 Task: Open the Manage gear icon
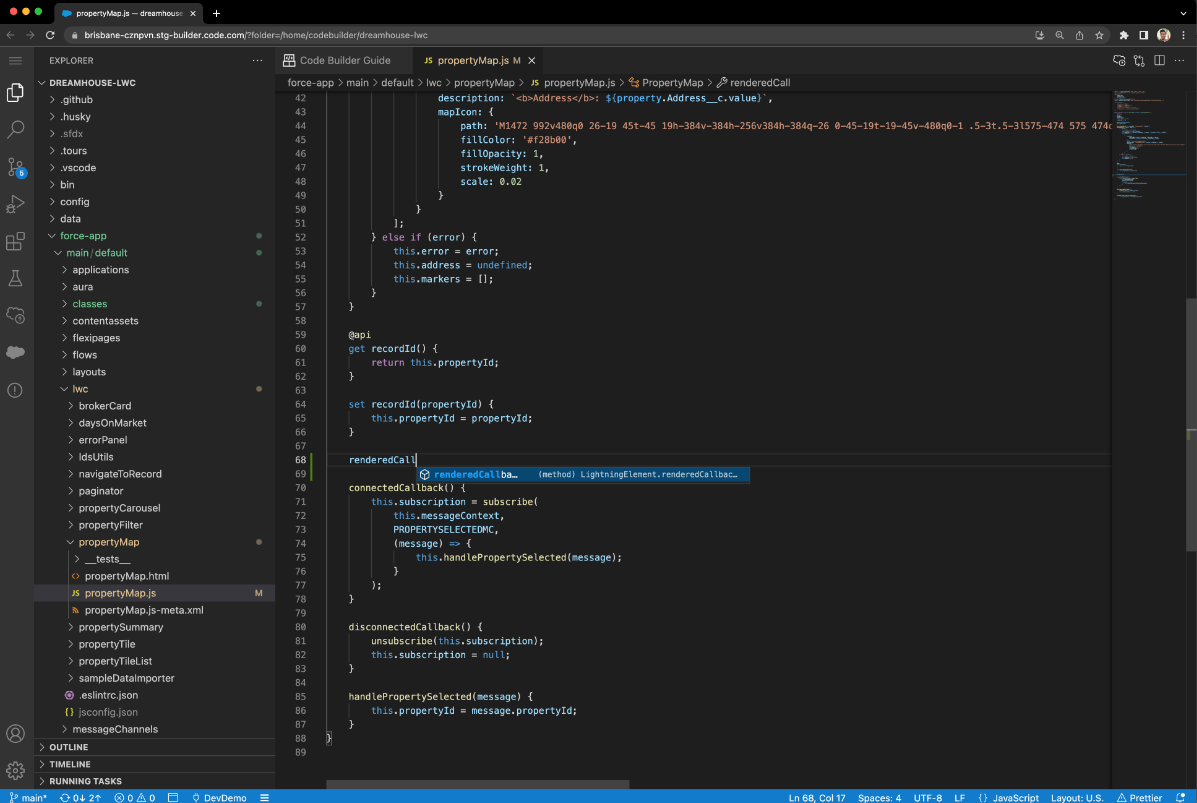[15, 770]
